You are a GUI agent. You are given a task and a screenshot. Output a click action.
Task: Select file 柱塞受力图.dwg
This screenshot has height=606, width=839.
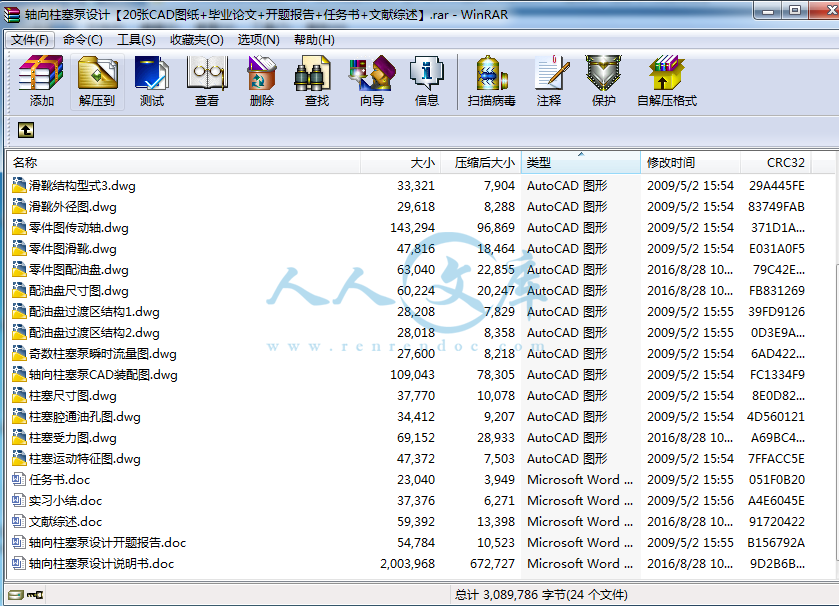[x=73, y=437]
